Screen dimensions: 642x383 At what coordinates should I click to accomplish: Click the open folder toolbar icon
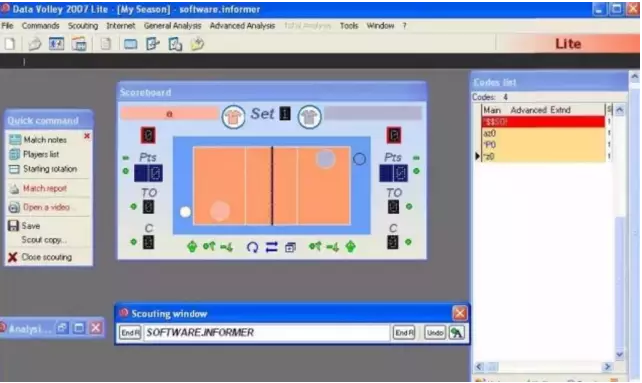tap(35, 44)
